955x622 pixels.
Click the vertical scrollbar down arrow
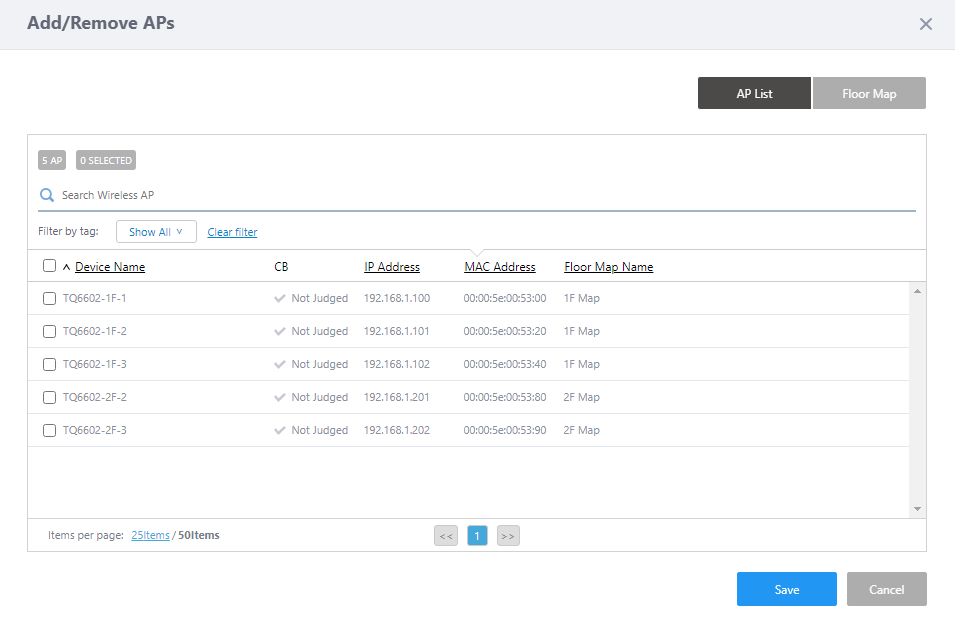pyautogui.click(x=917, y=509)
